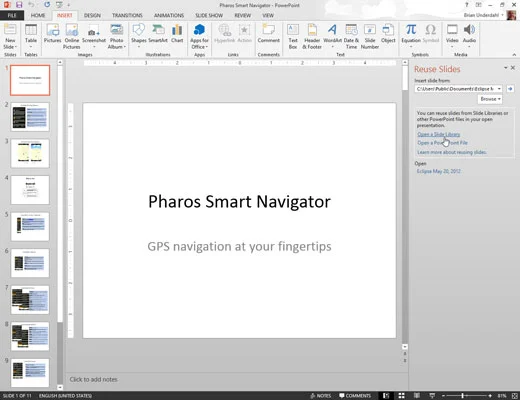Screen dimensions: 520x400
Task: Add a Comment
Action: (269, 33)
